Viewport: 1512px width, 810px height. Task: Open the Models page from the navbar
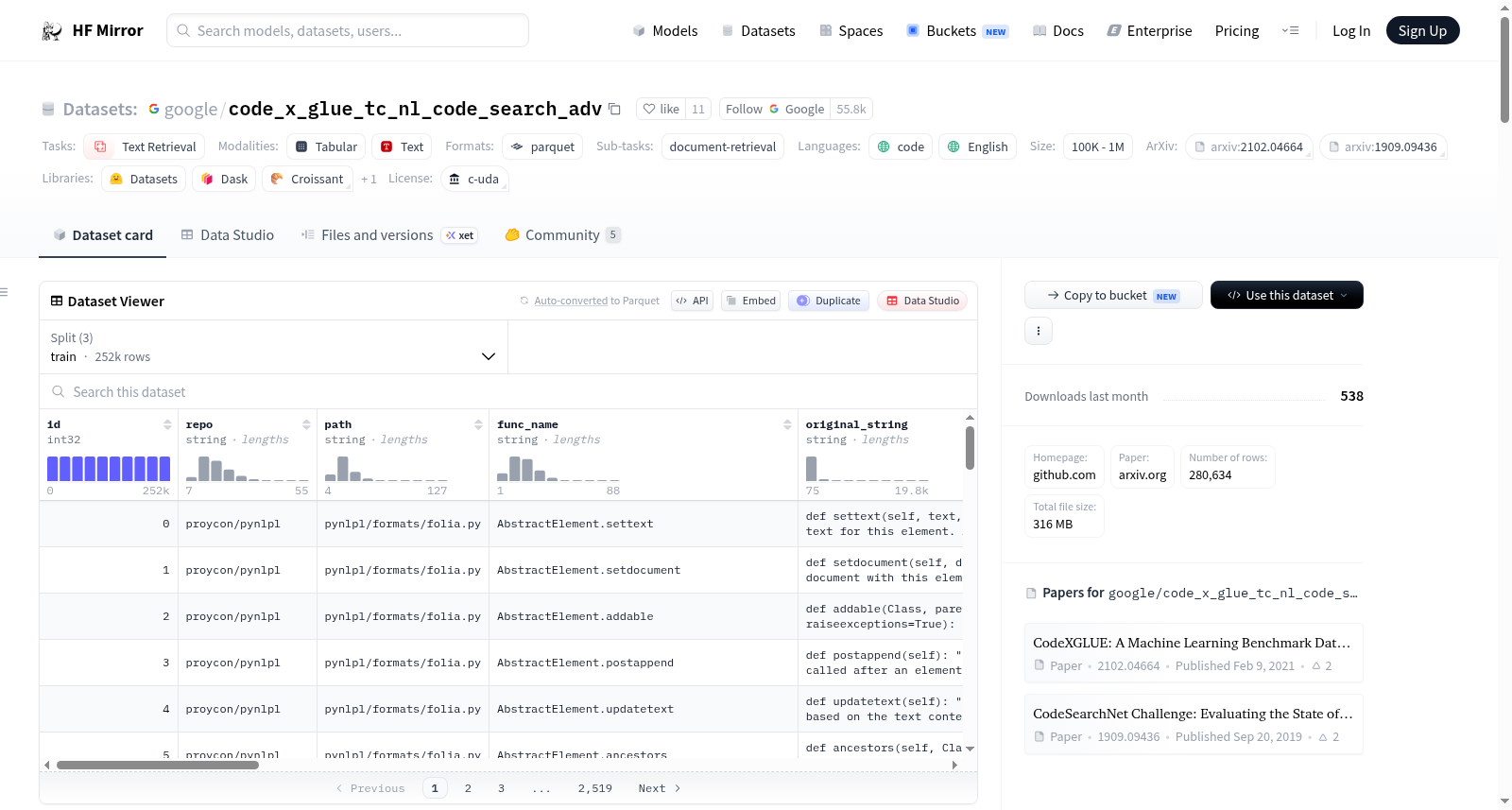coord(665,30)
